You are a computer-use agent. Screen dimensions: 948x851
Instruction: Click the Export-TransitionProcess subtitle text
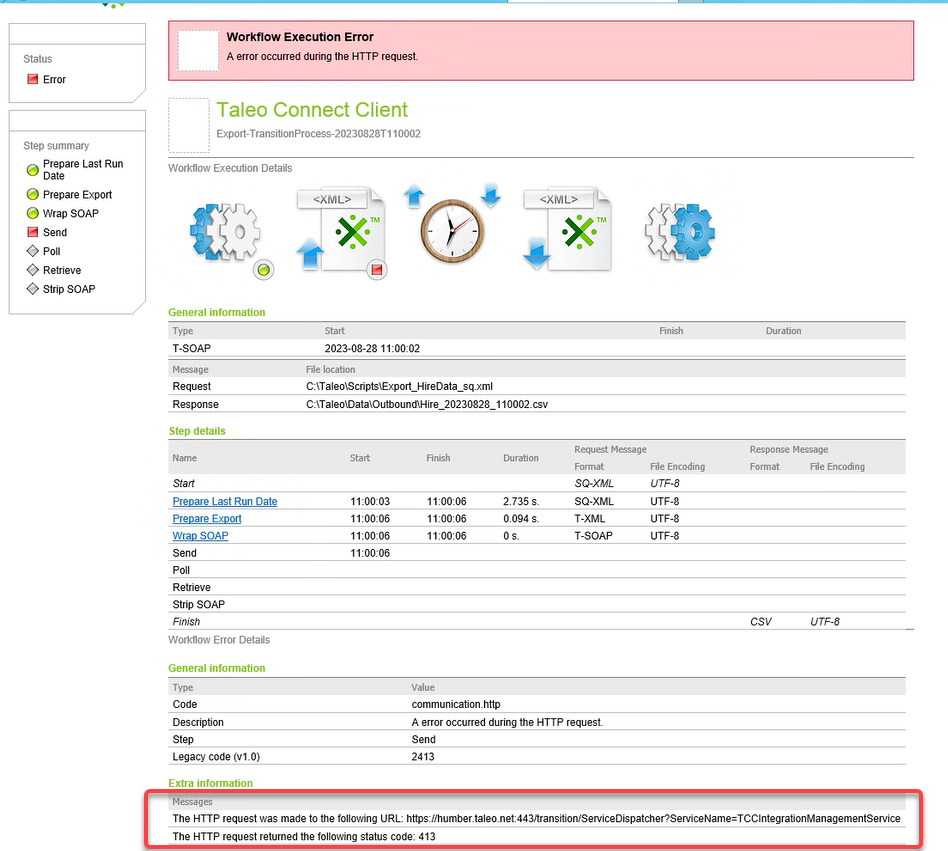coord(316,131)
